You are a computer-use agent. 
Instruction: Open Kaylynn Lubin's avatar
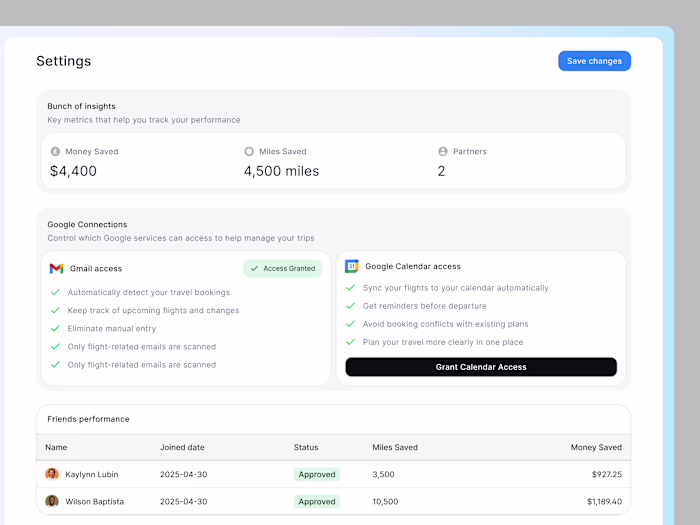pos(52,474)
